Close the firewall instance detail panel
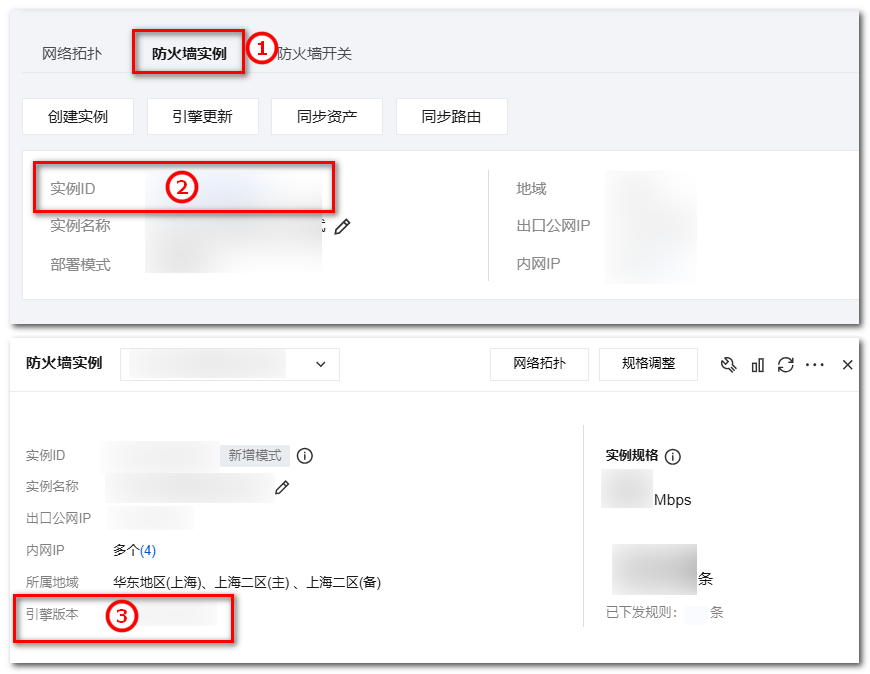The image size is (870, 674). [847, 364]
